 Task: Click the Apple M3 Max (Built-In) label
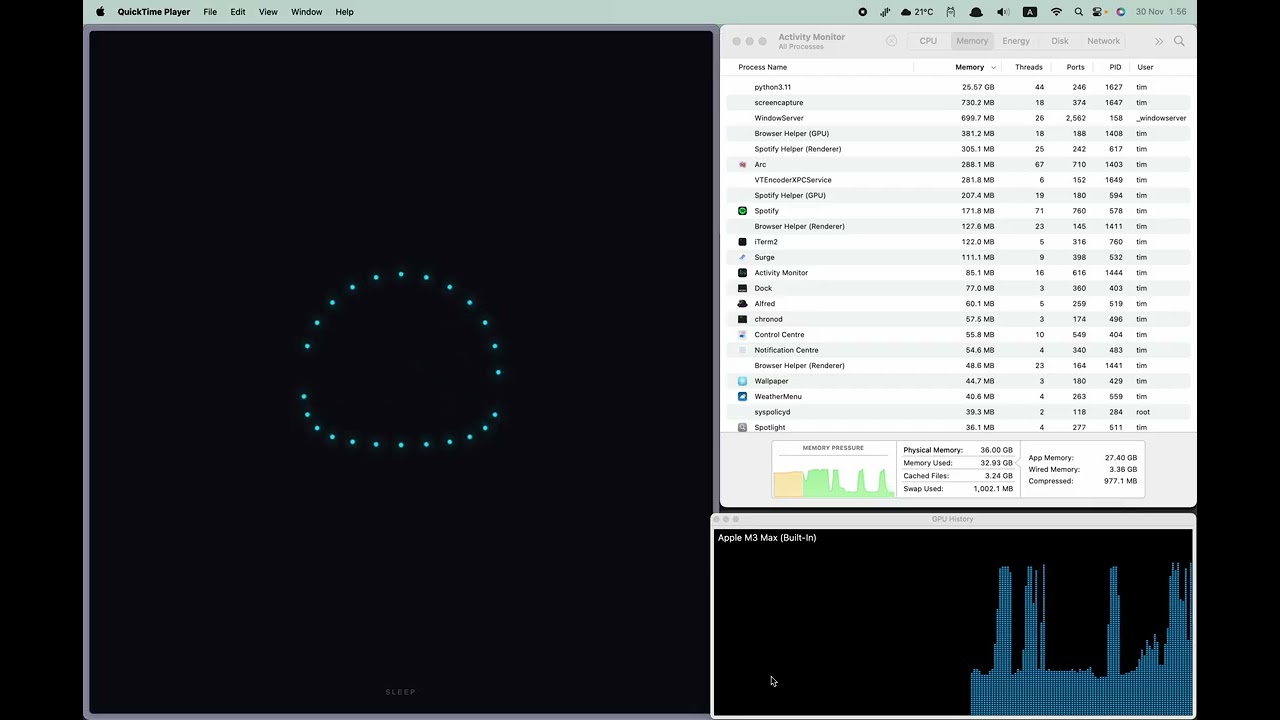pos(767,538)
